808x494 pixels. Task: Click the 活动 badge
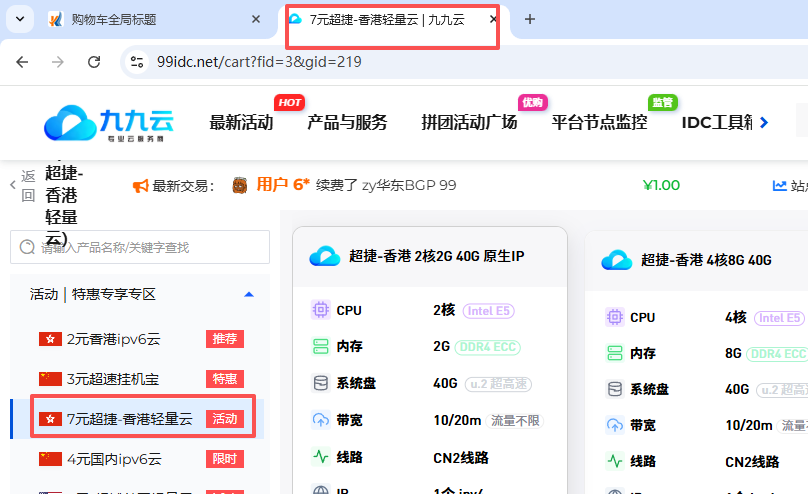[x=225, y=419]
